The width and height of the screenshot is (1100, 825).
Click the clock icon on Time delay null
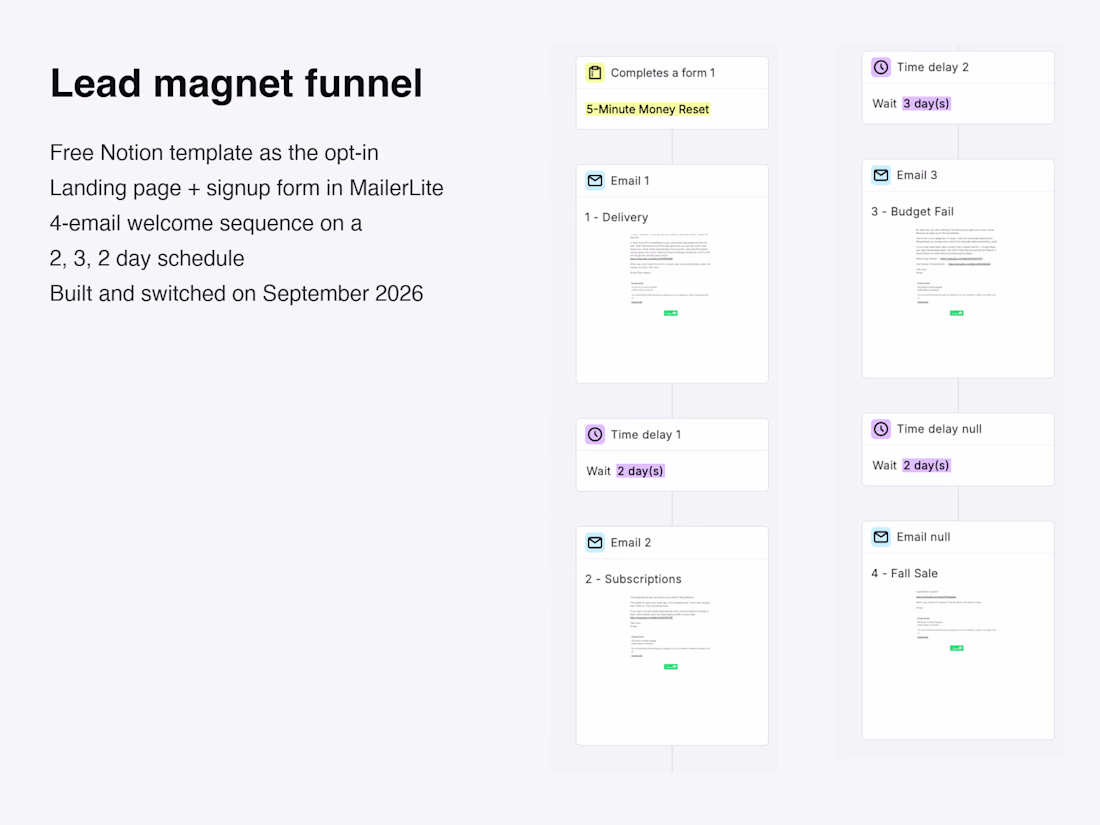[x=881, y=429]
